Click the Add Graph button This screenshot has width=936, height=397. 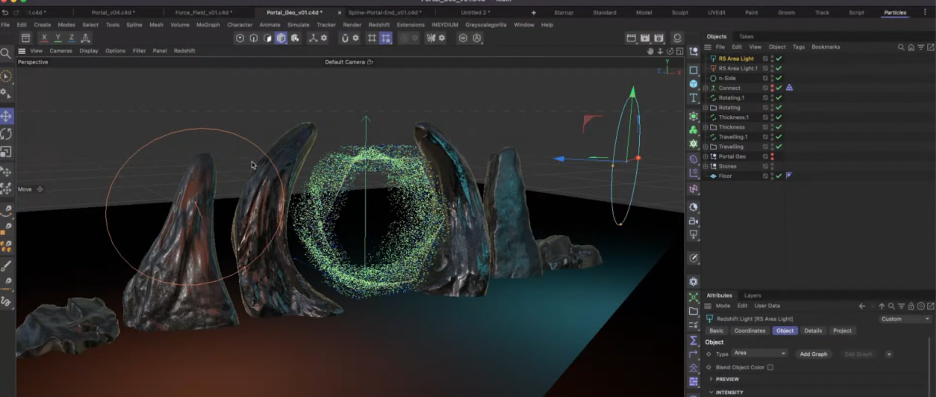click(813, 354)
